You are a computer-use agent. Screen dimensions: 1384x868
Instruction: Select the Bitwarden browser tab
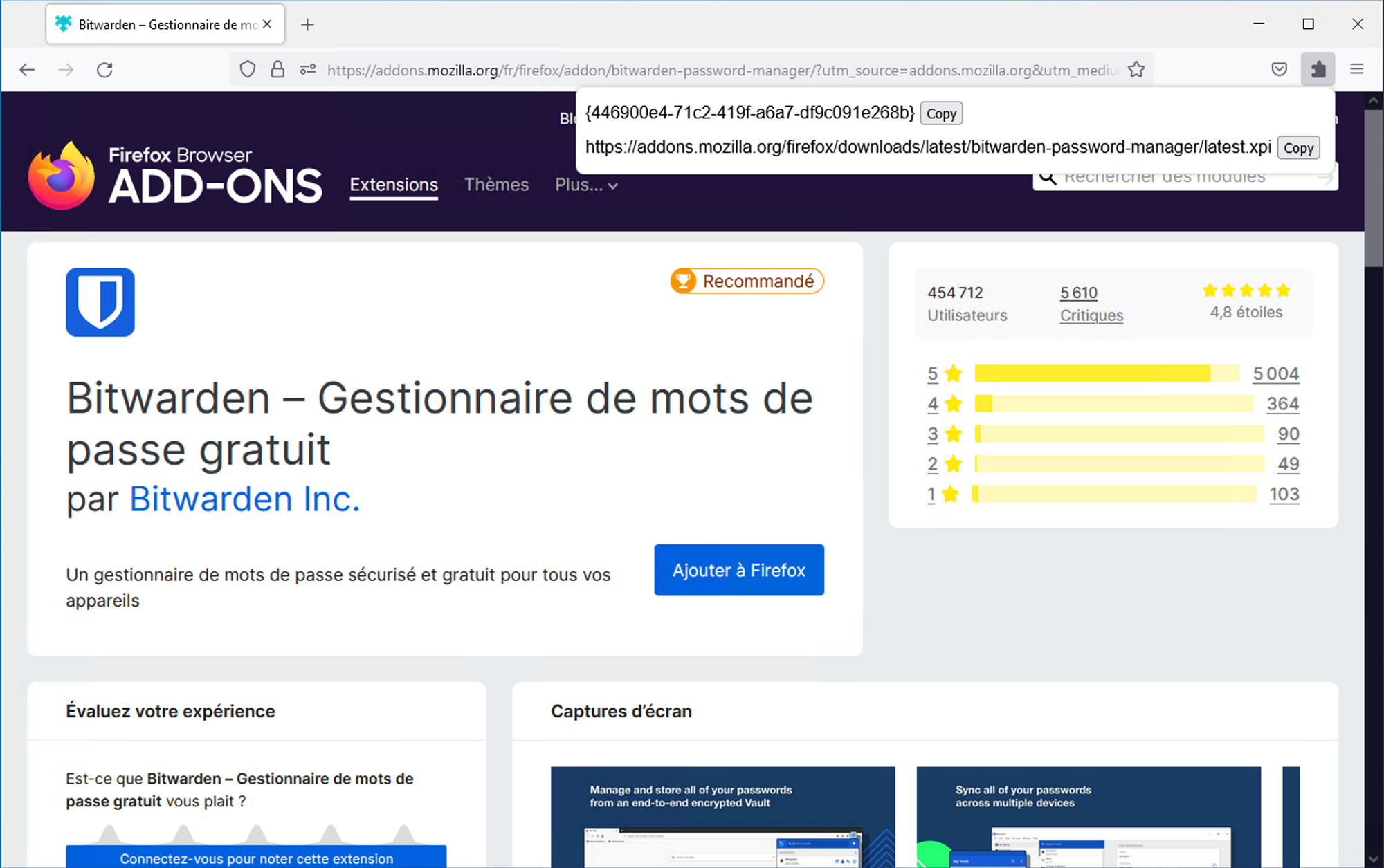tap(165, 24)
